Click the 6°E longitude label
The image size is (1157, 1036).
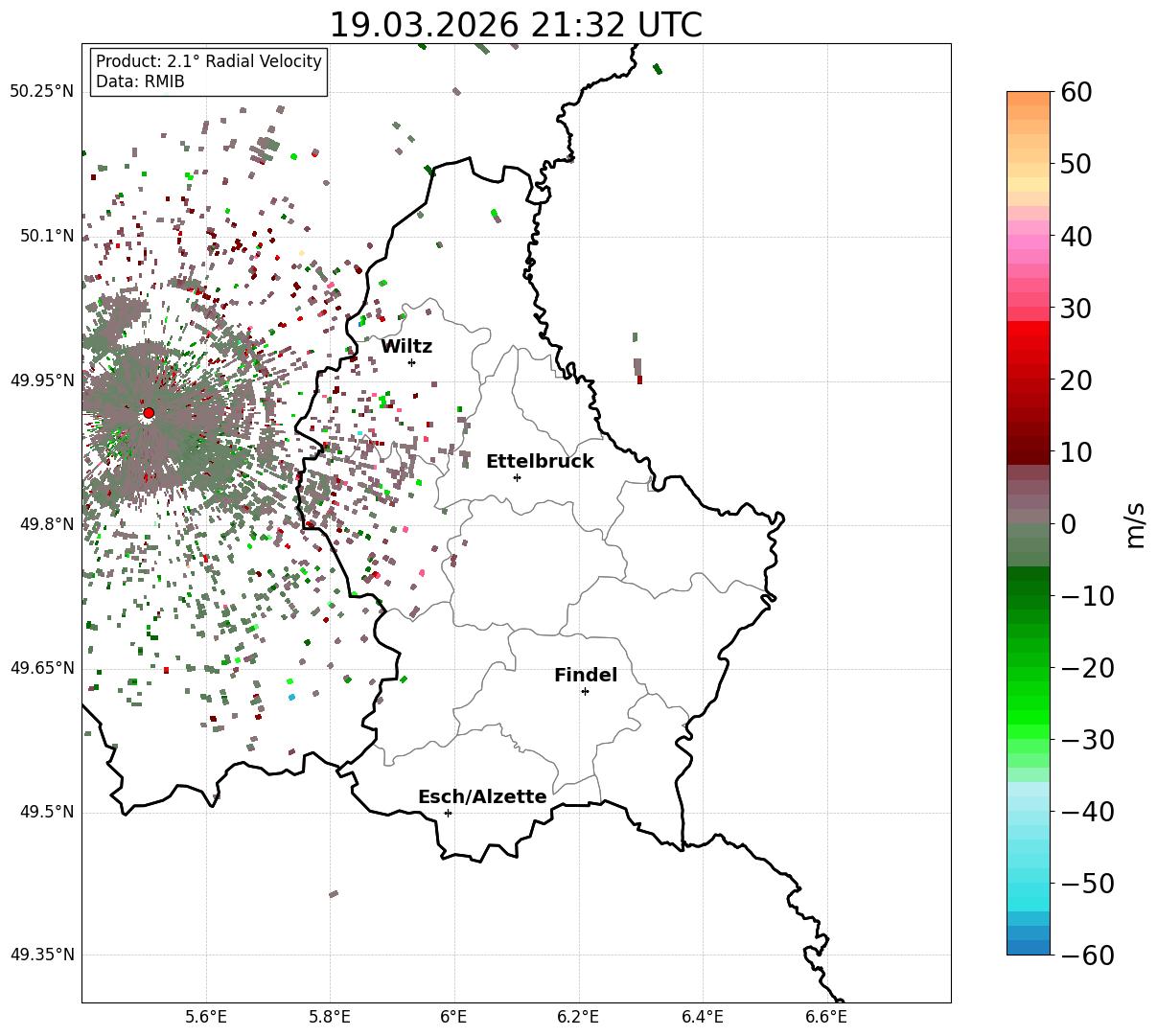tap(454, 1017)
